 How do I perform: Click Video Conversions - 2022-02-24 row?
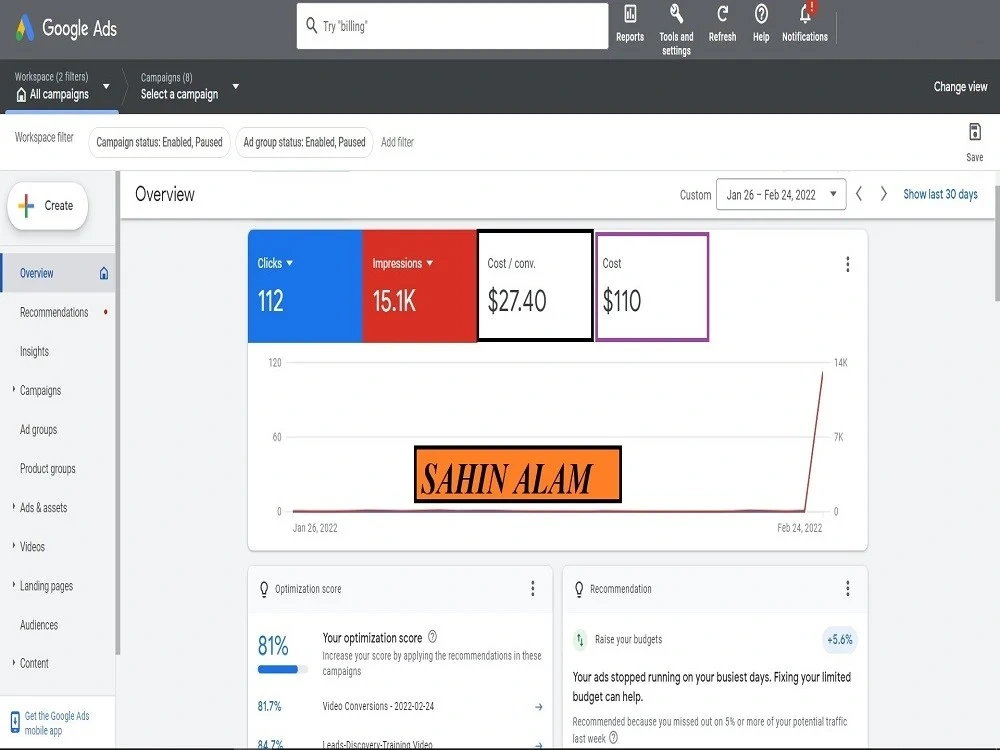point(400,706)
